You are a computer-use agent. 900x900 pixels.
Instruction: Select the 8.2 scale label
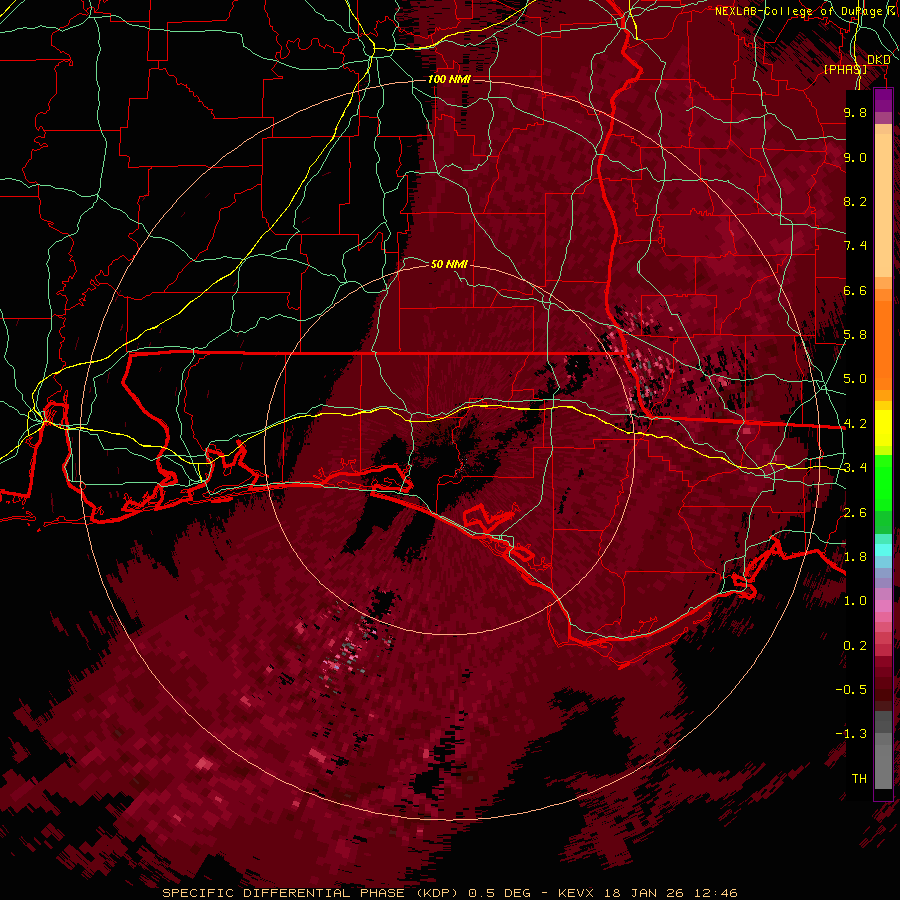click(855, 201)
